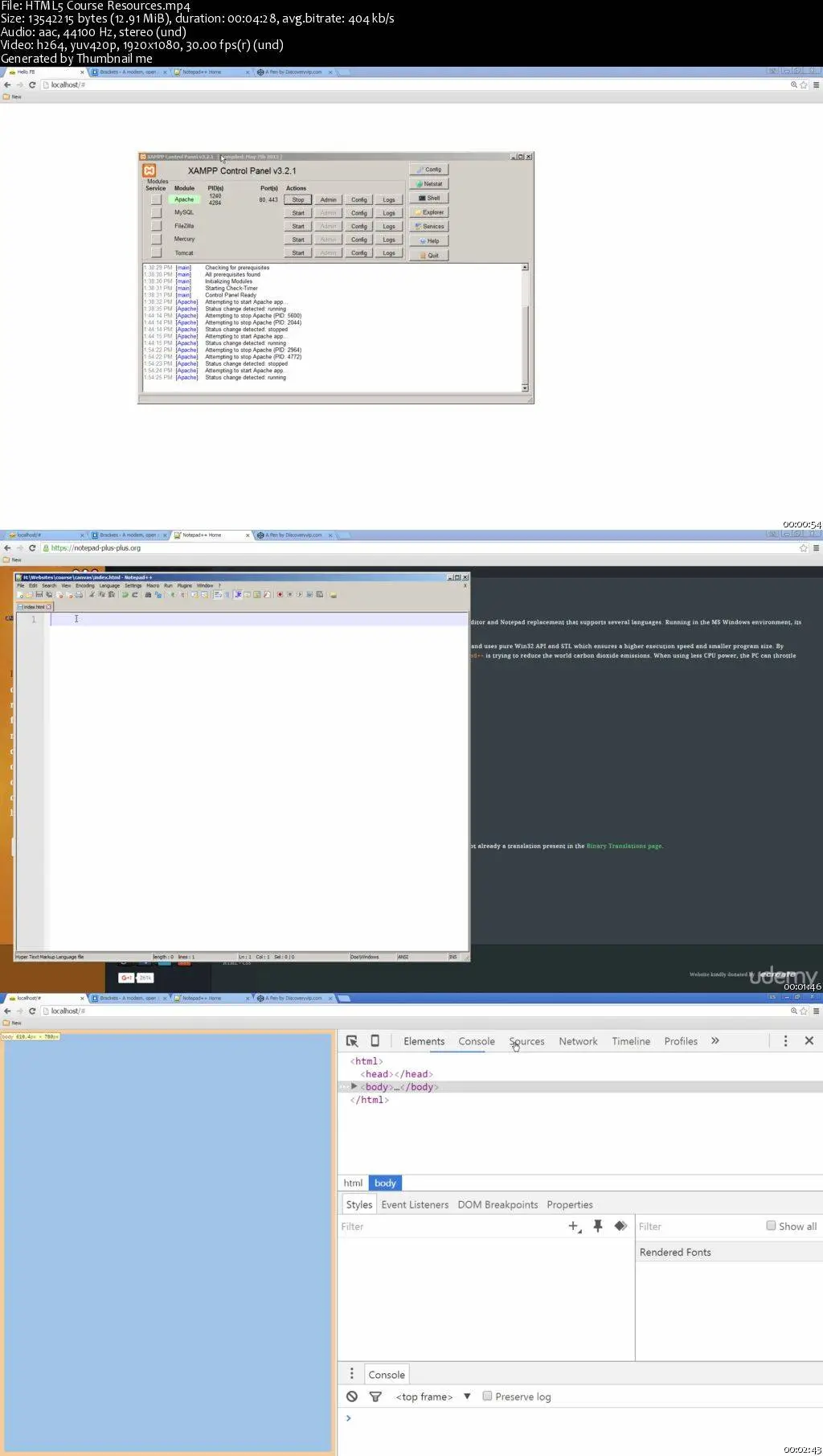
Task: Open Encoding menu in Notepad++
Action: point(85,585)
